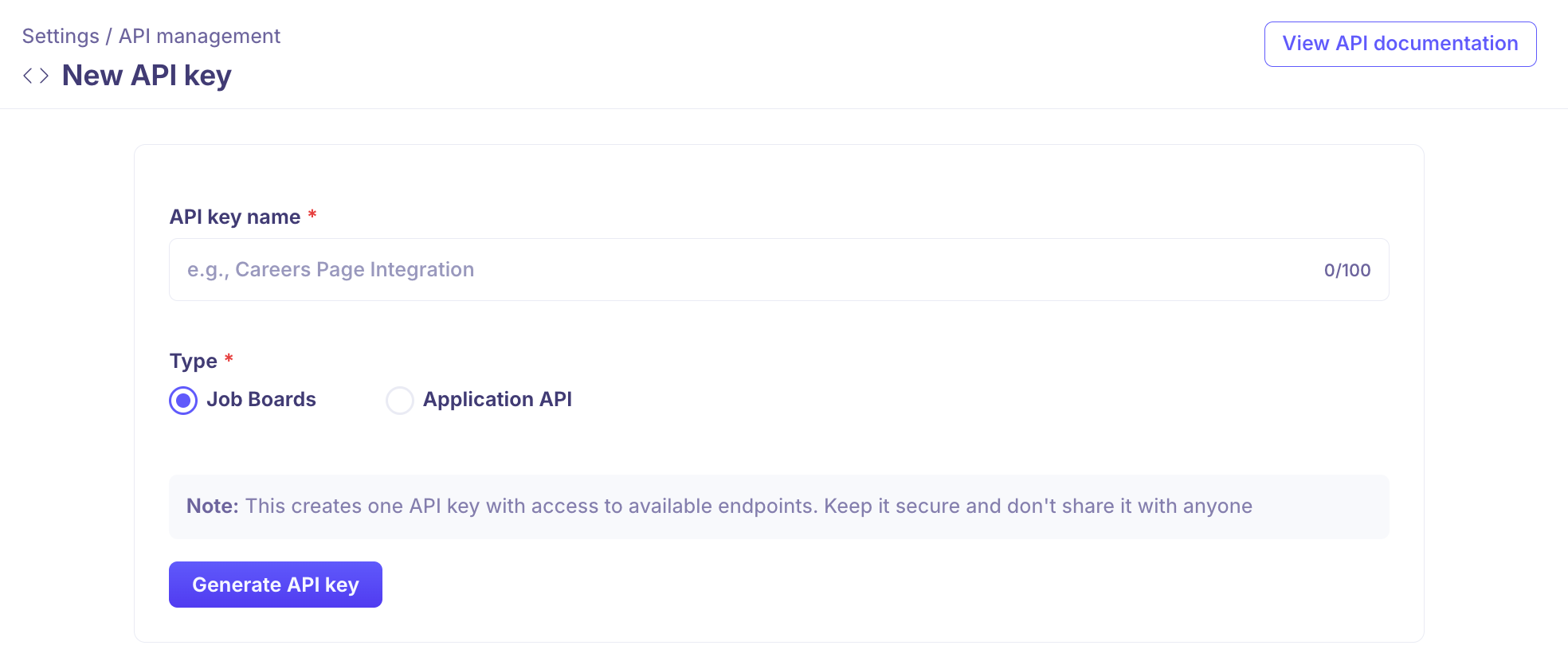Click the bold Note: label in the info box
The height and width of the screenshot is (661, 1568).
tap(213, 507)
